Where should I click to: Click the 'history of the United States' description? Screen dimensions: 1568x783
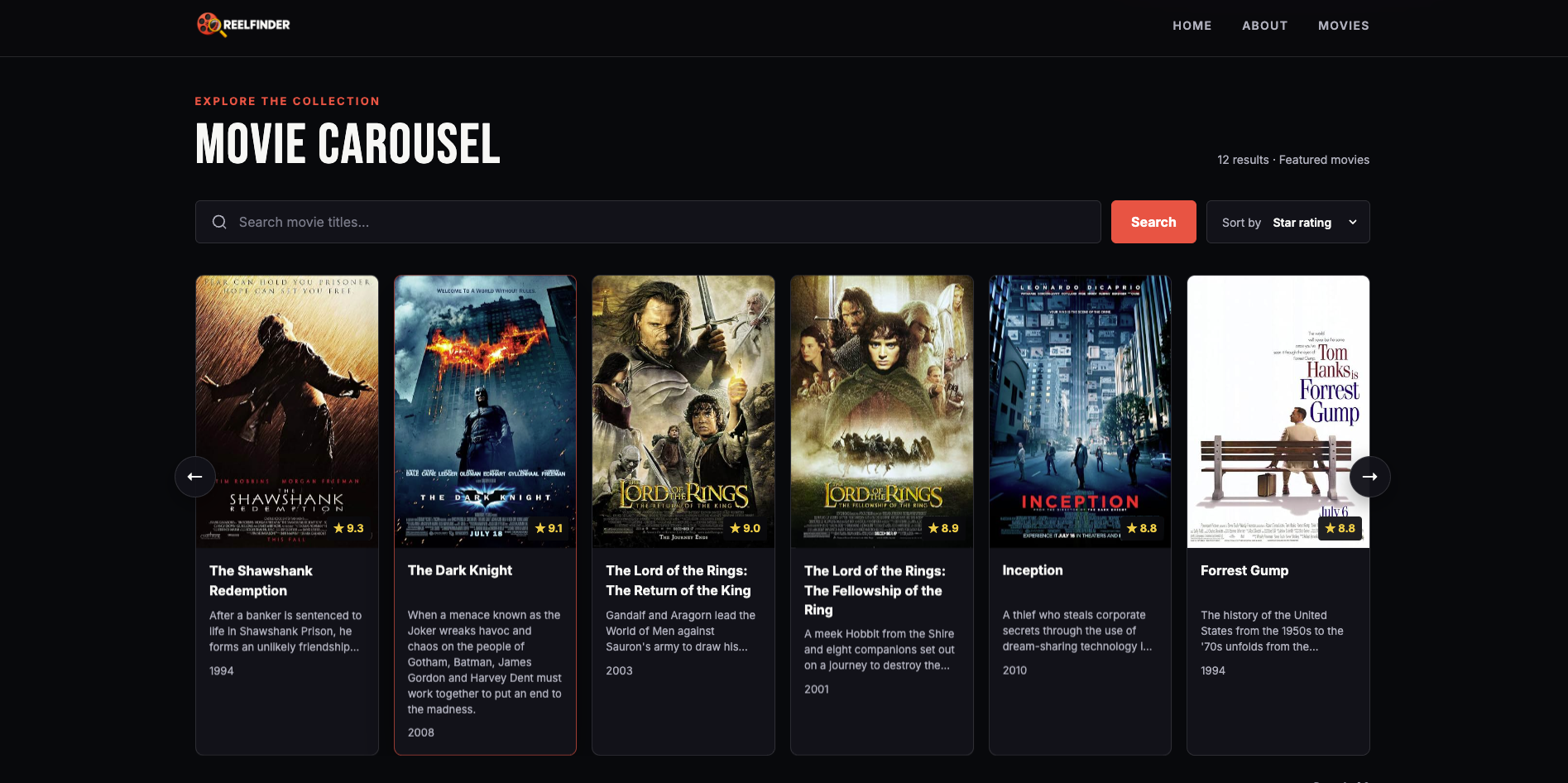point(1273,631)
